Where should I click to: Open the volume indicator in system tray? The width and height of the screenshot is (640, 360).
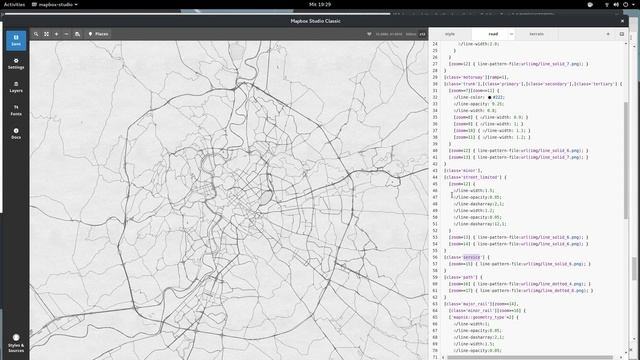pos(616,4)
